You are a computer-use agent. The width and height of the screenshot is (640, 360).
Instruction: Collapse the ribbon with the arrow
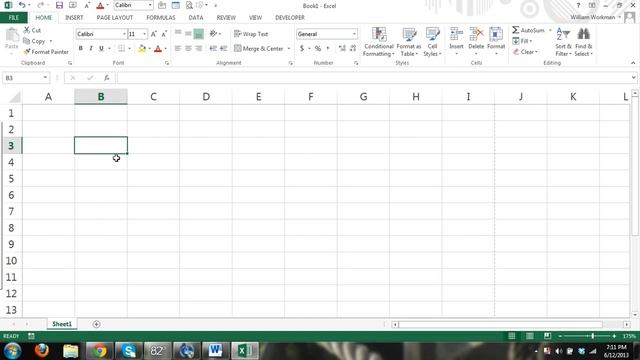pyautogui.click(x=633, y=63)
